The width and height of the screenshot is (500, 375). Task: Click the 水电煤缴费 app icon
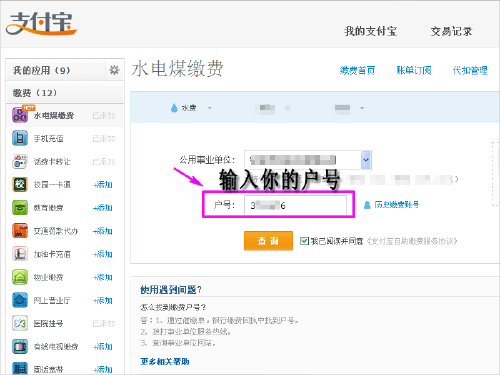coord(20,115)
